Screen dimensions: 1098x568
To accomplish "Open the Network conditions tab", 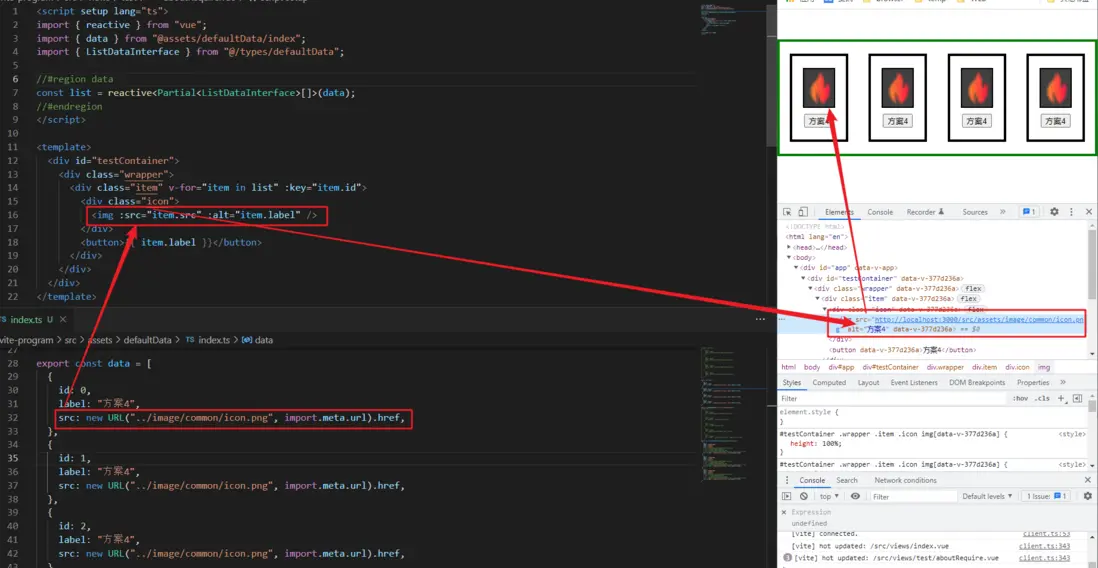I will pyautogui.click(x=905, y=480).
